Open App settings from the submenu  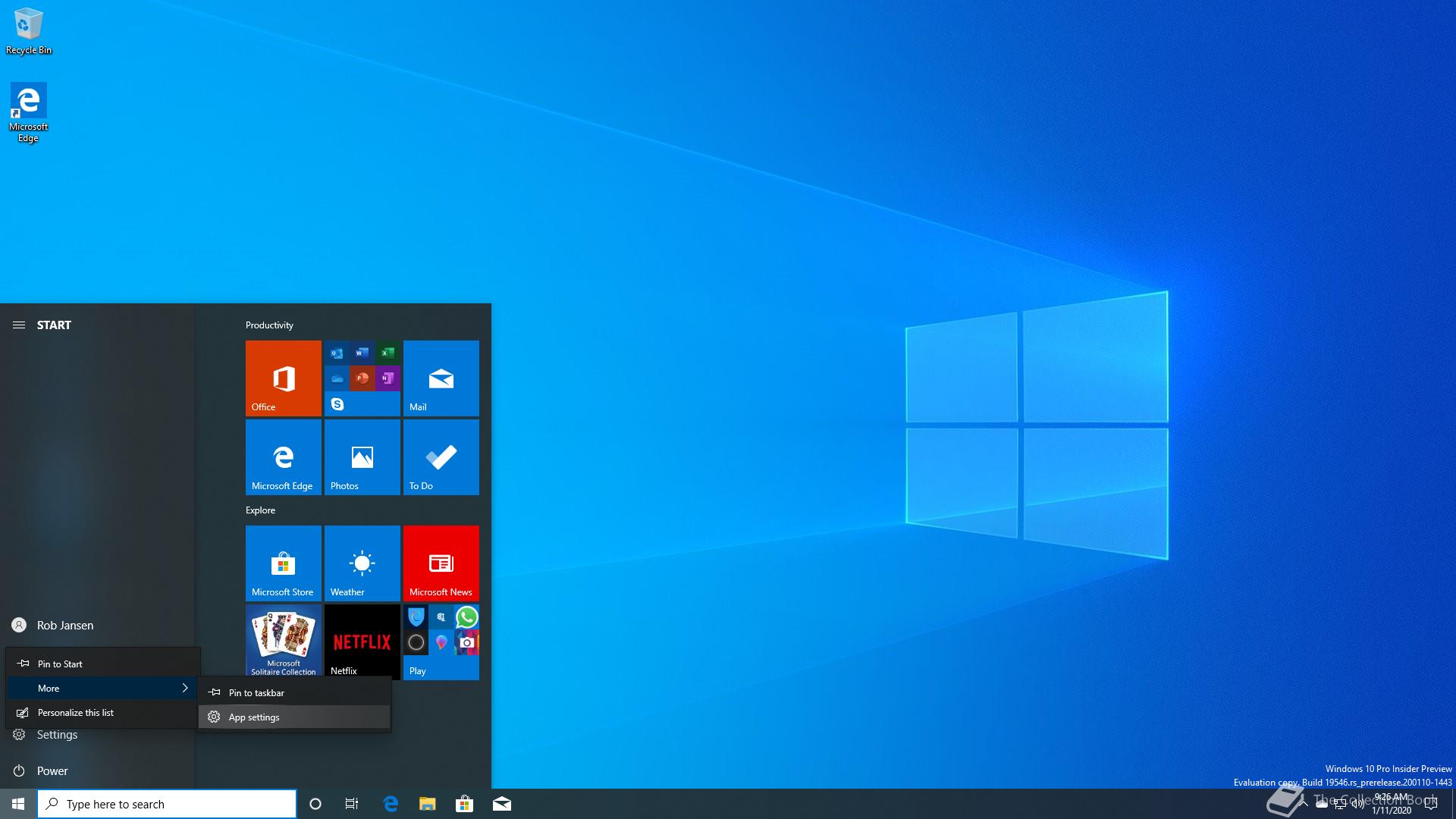tap(294, 717)
